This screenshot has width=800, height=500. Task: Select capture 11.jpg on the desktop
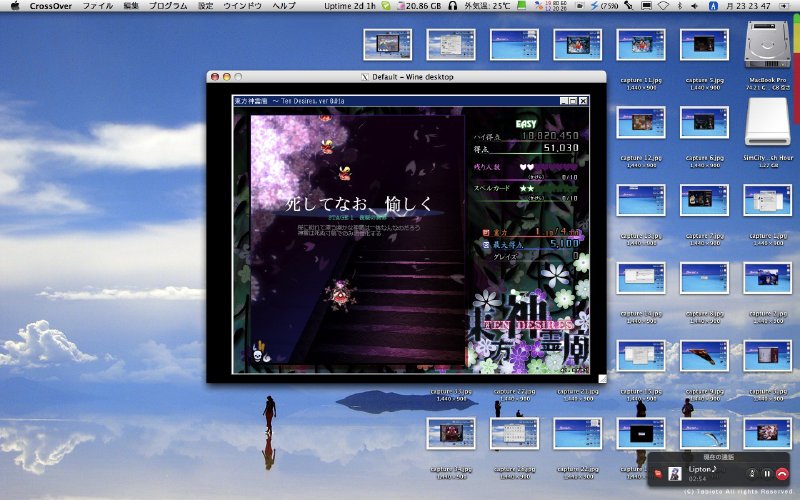pos(641,45)
